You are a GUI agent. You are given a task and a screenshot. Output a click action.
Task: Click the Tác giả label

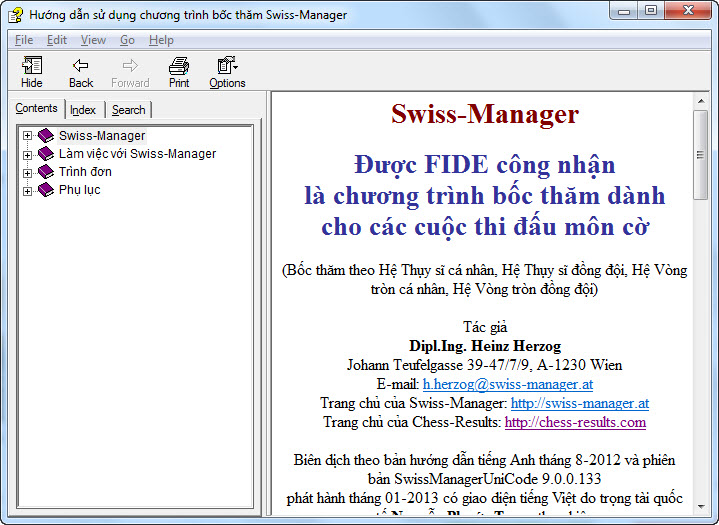point(485,327)
